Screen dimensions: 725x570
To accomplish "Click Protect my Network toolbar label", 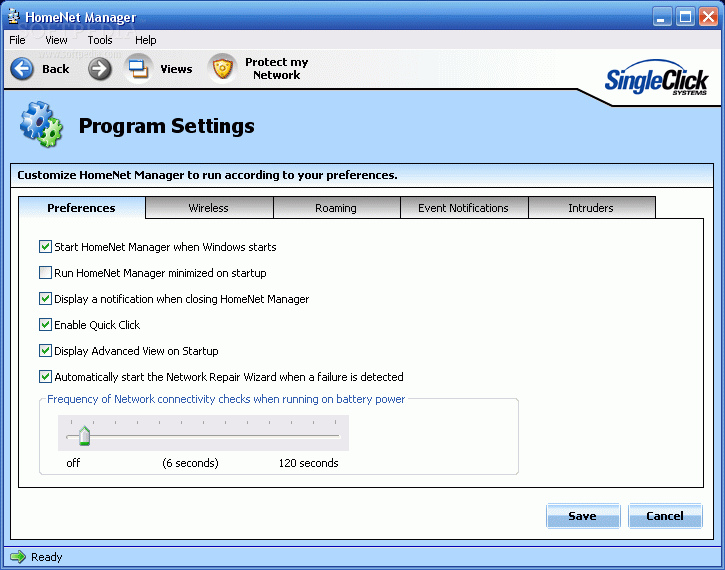I will 276,68.
